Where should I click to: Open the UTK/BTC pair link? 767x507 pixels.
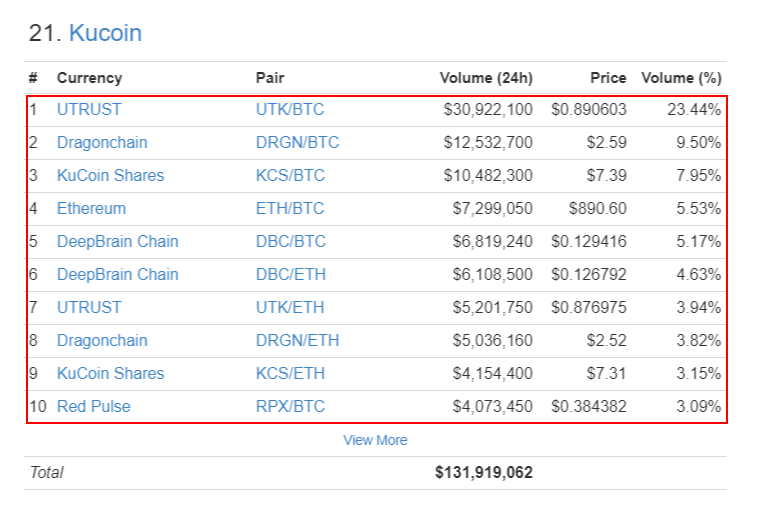coord(290,109)
